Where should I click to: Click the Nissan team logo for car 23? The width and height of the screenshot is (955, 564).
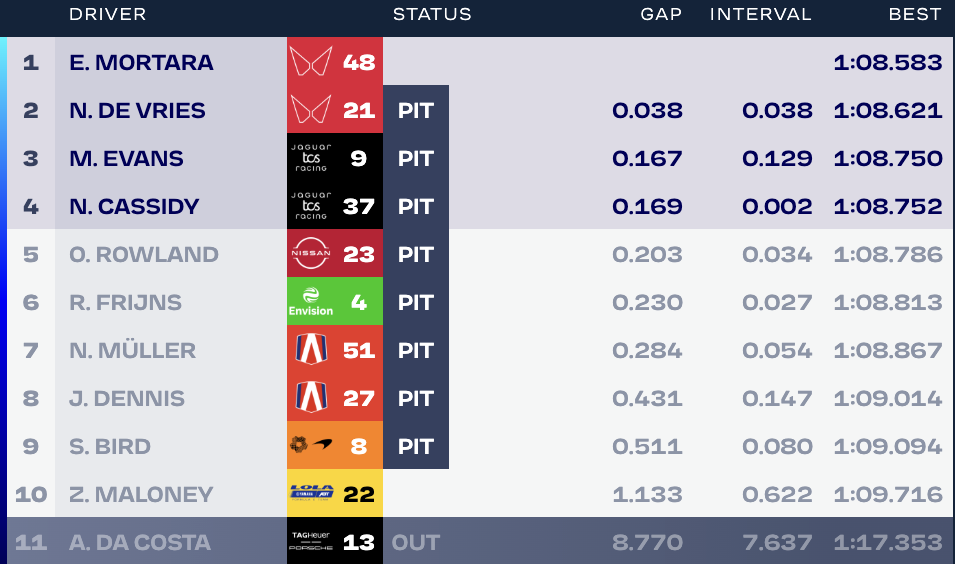point(311,253)
